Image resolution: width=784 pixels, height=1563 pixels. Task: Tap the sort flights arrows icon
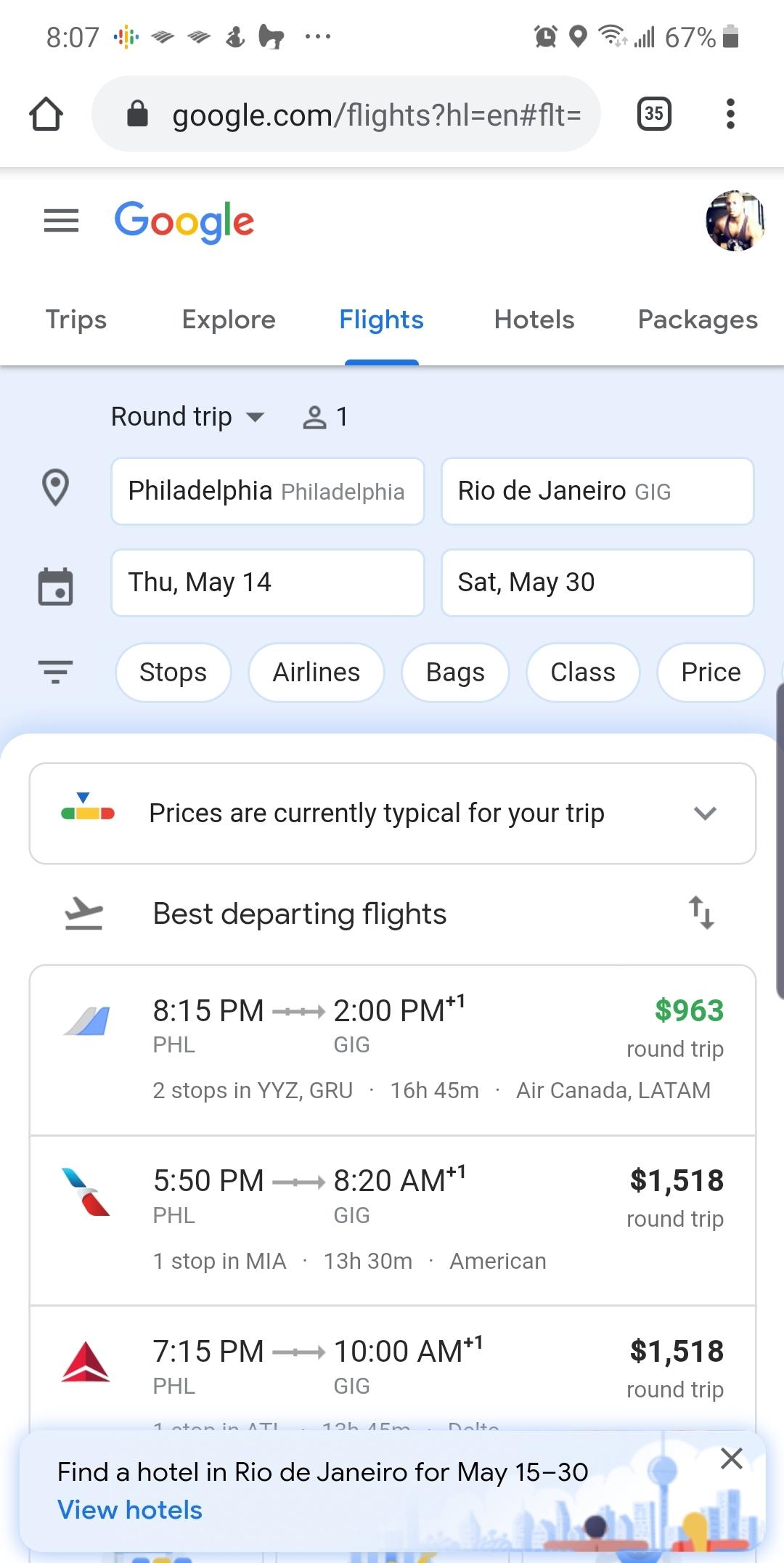[x=701, y=913]
